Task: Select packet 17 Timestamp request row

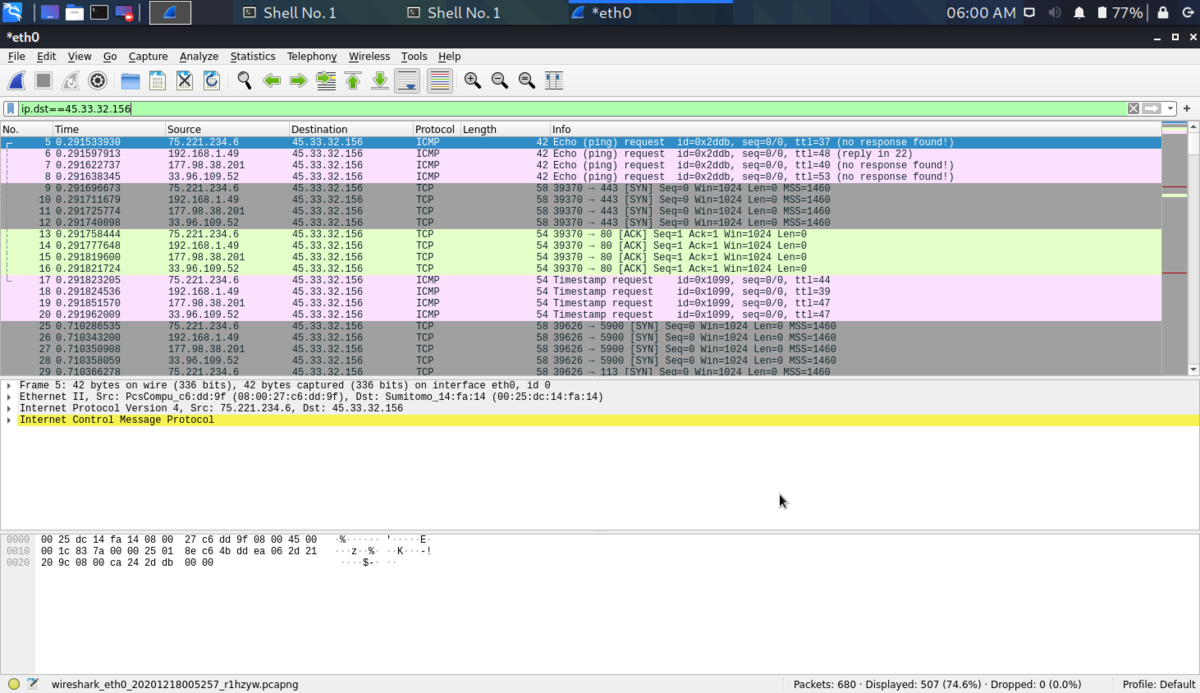Action: 581,280
